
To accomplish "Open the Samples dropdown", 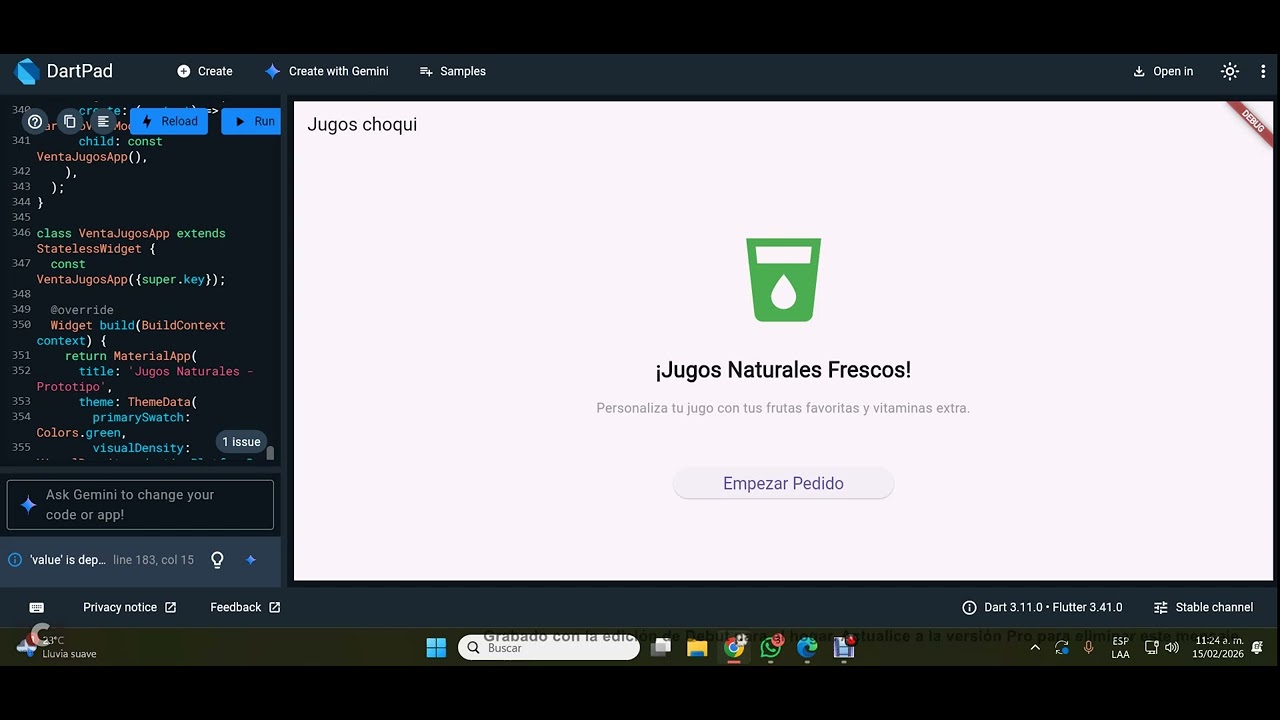I will [453, 71].
